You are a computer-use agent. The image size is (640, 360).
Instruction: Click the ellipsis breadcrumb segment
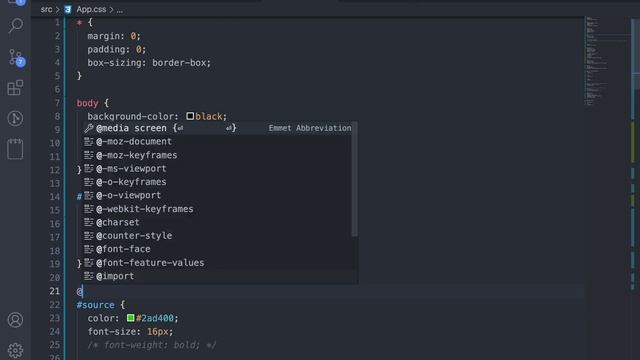(x=120, y=10)
